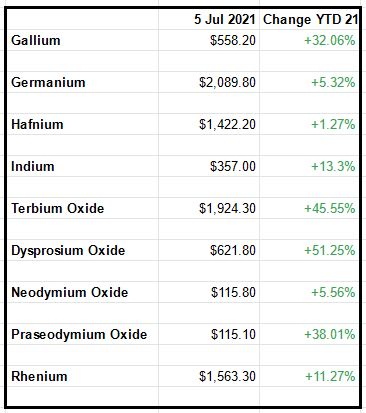Viewport: 366px width, 413px height.
Task: Select the +32.06% change cell
Action: (x=309, y=40)
